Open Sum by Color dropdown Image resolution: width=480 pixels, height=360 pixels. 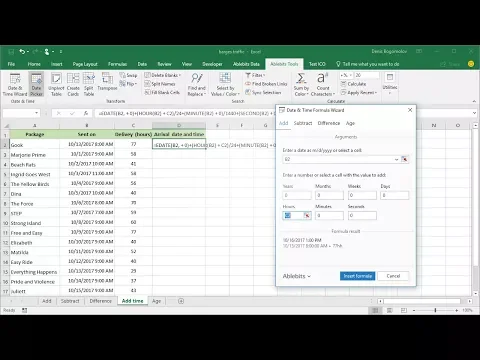(x=301, y=85)
